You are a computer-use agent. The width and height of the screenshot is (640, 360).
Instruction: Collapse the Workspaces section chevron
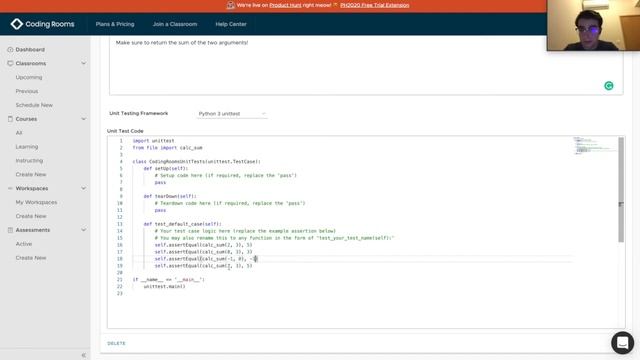pyautogui.click(x=84, y=188)
